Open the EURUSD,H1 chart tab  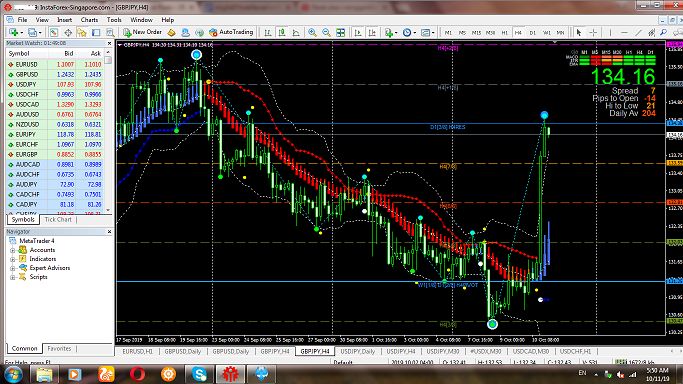coord(137,351)
